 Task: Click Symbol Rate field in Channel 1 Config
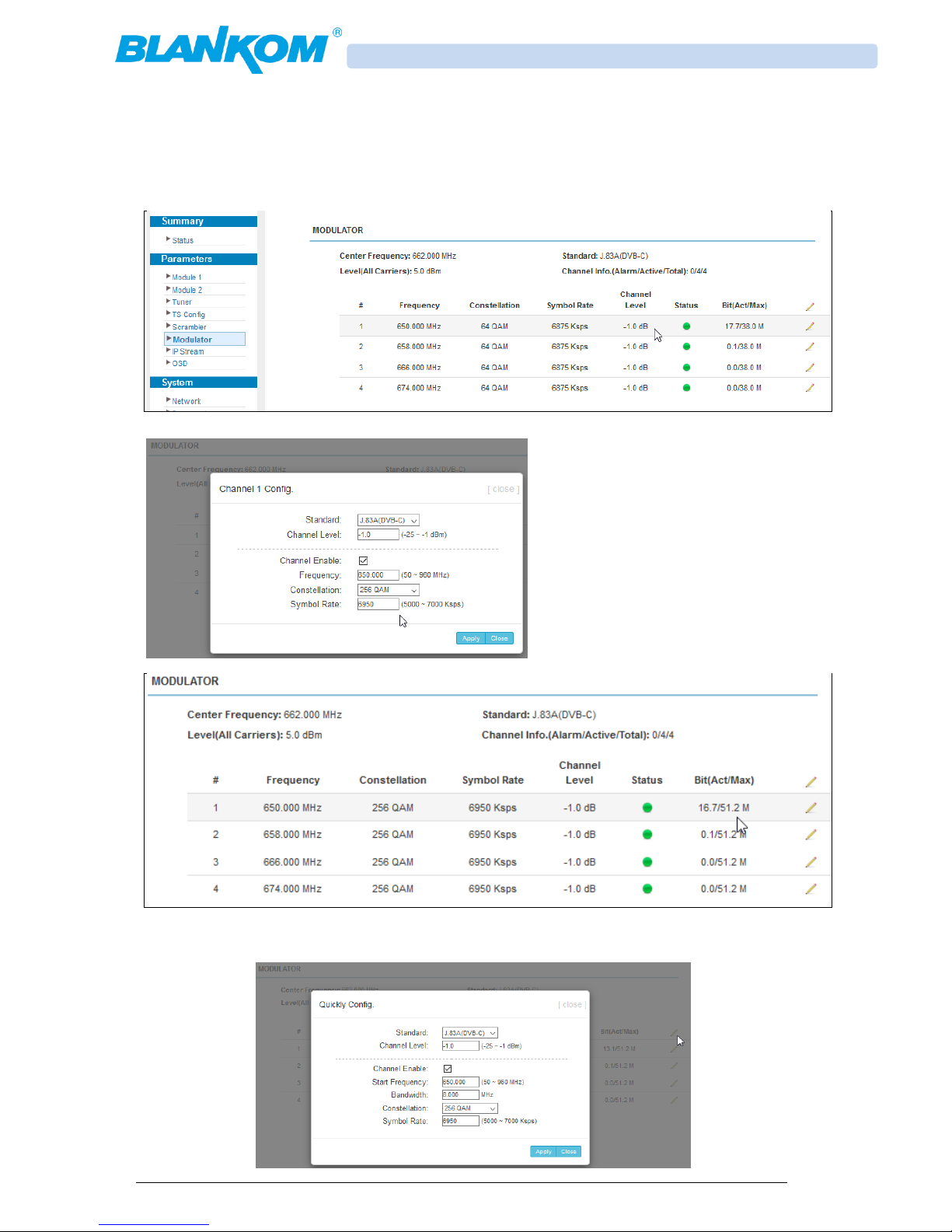pos(378,604)
